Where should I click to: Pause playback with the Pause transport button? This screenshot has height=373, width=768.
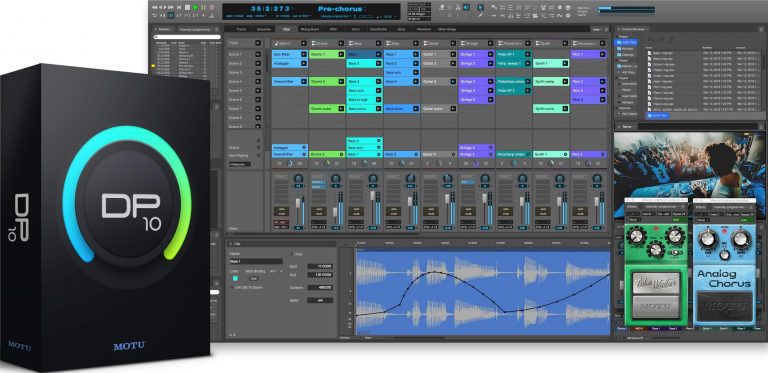point(203,7)
